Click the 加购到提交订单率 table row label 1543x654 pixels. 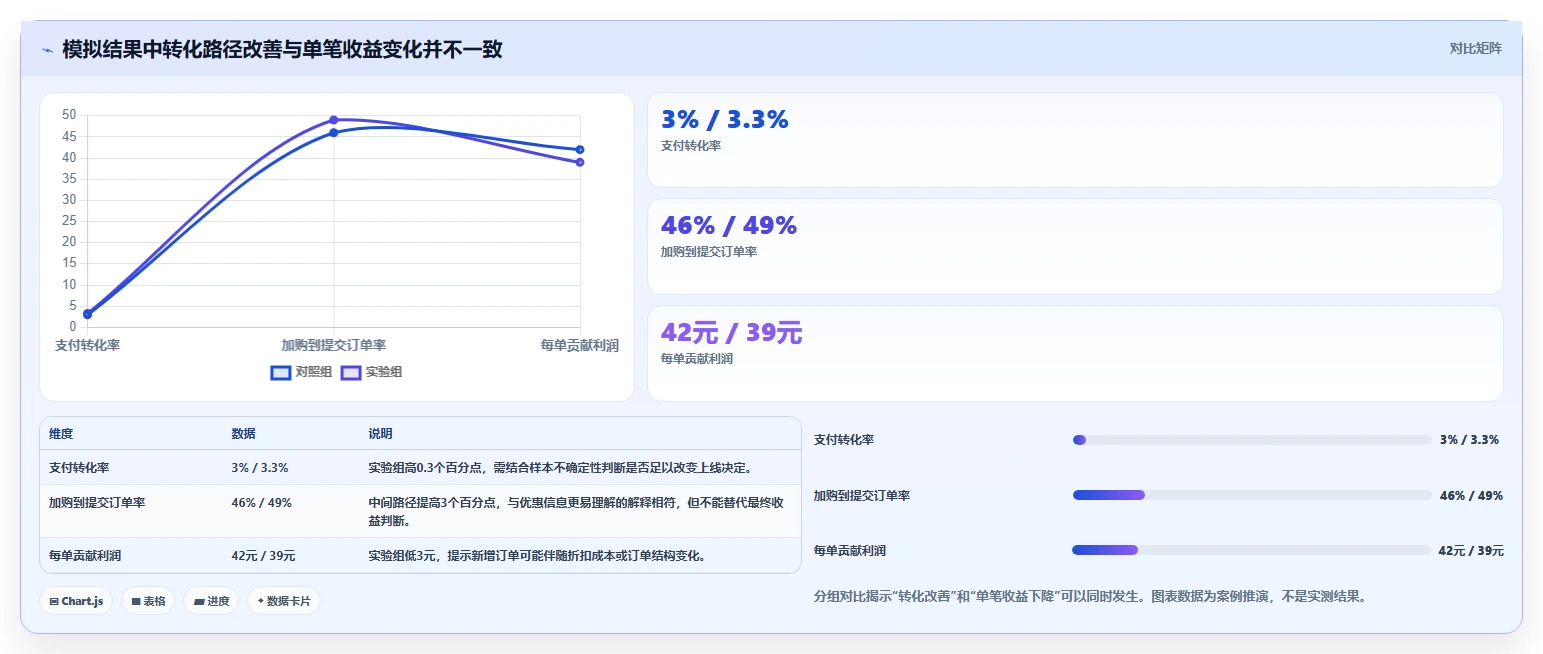click(97, 502)
